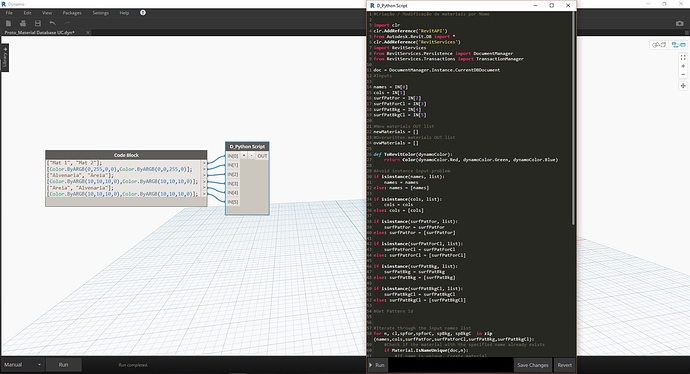Click the zoom out minus icon
Viewport: 690px width, 374px height.
[x=683, y=74]
